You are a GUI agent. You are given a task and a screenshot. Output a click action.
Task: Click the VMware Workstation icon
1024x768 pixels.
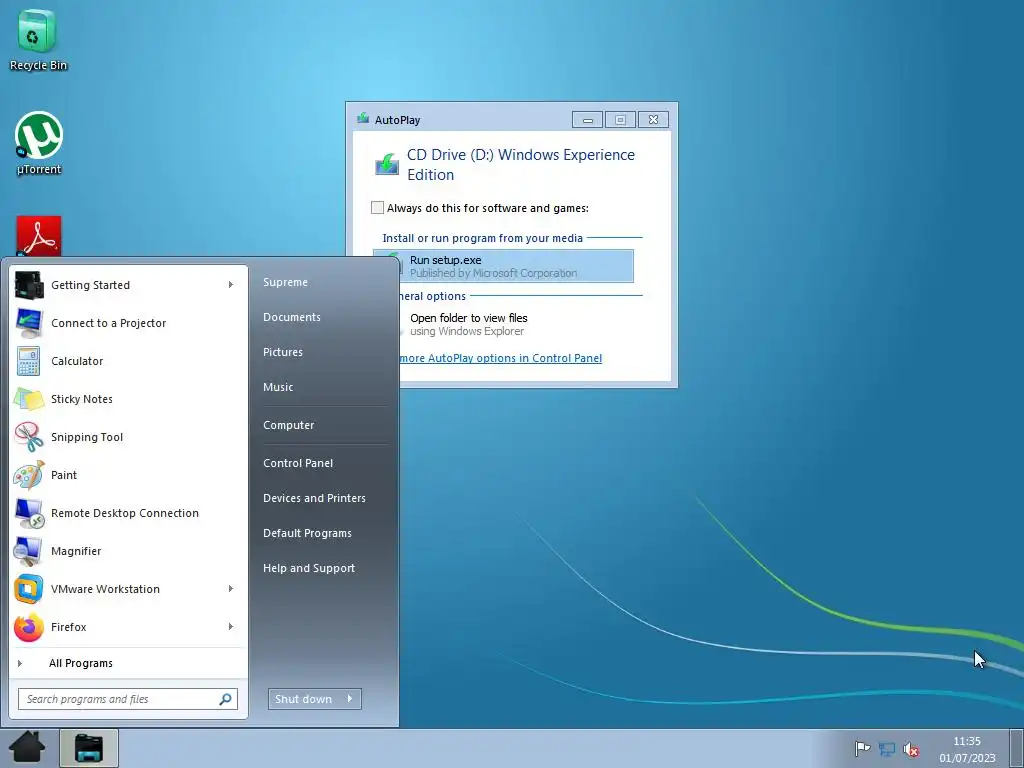tap(29, 588)
